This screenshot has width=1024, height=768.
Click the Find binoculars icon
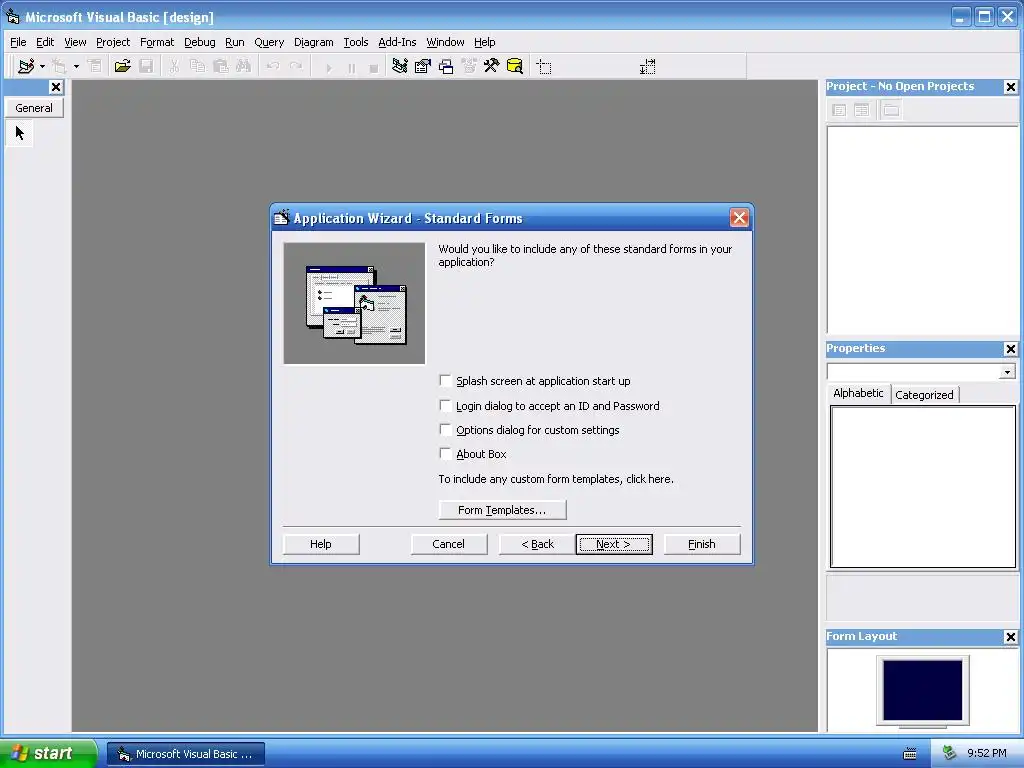(244, 66)
